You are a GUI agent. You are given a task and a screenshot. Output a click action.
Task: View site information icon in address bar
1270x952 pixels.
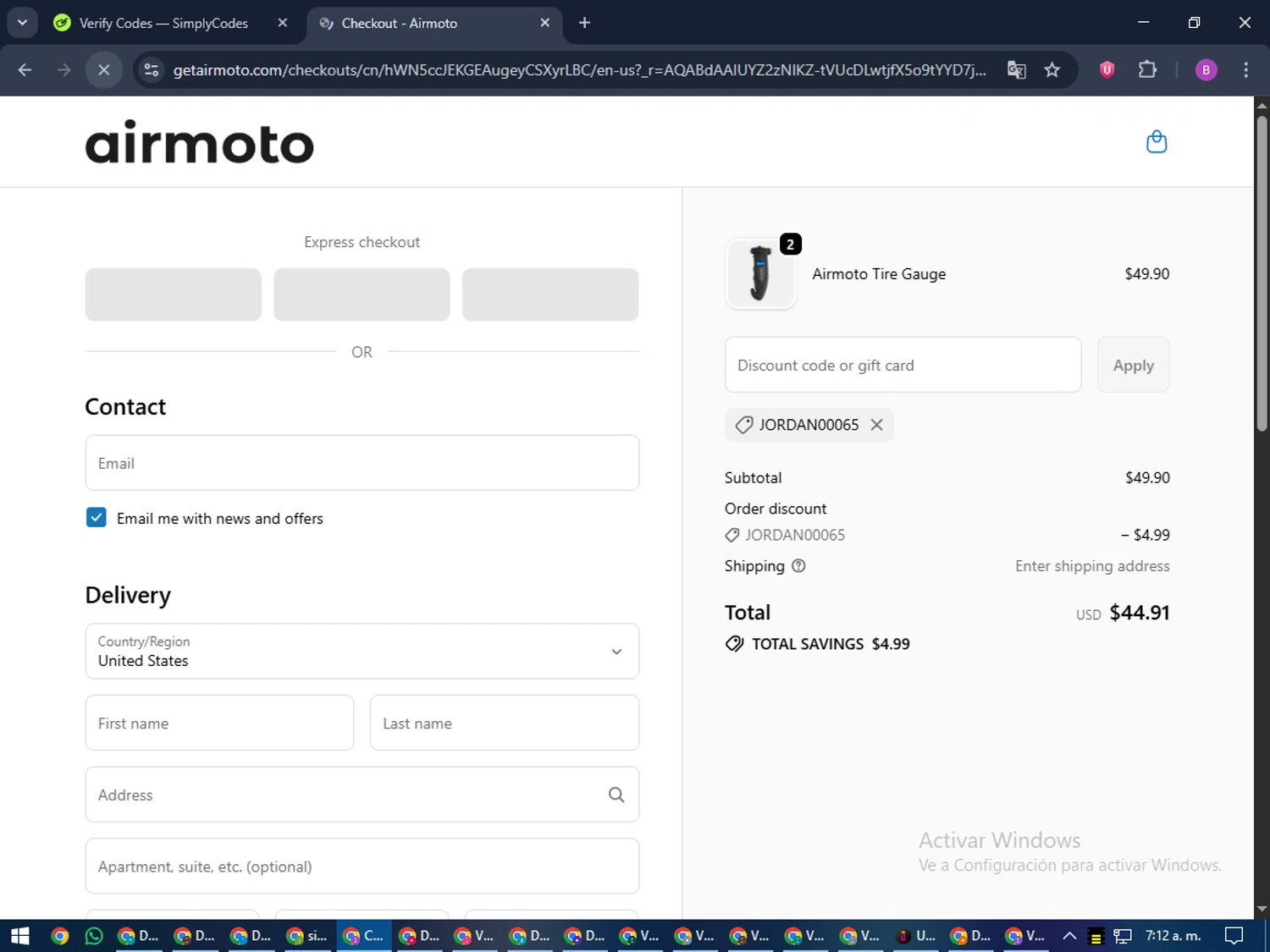[152, 70]
